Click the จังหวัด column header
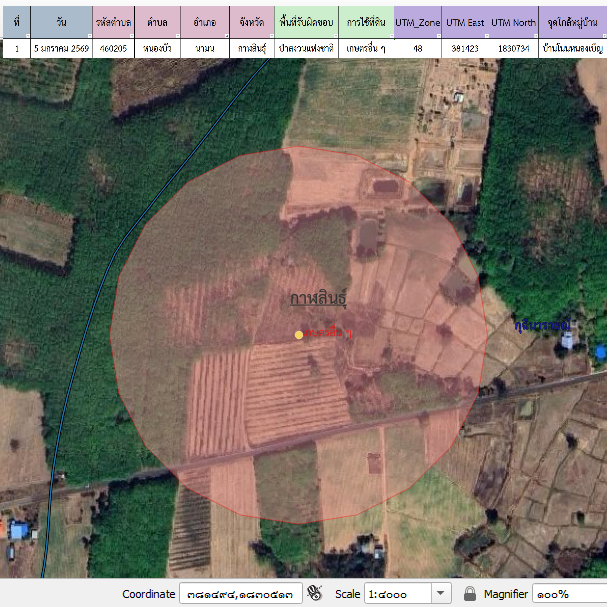Image resolution: width=610 pixels, height=607 pixels. click(x=251, y=22)
